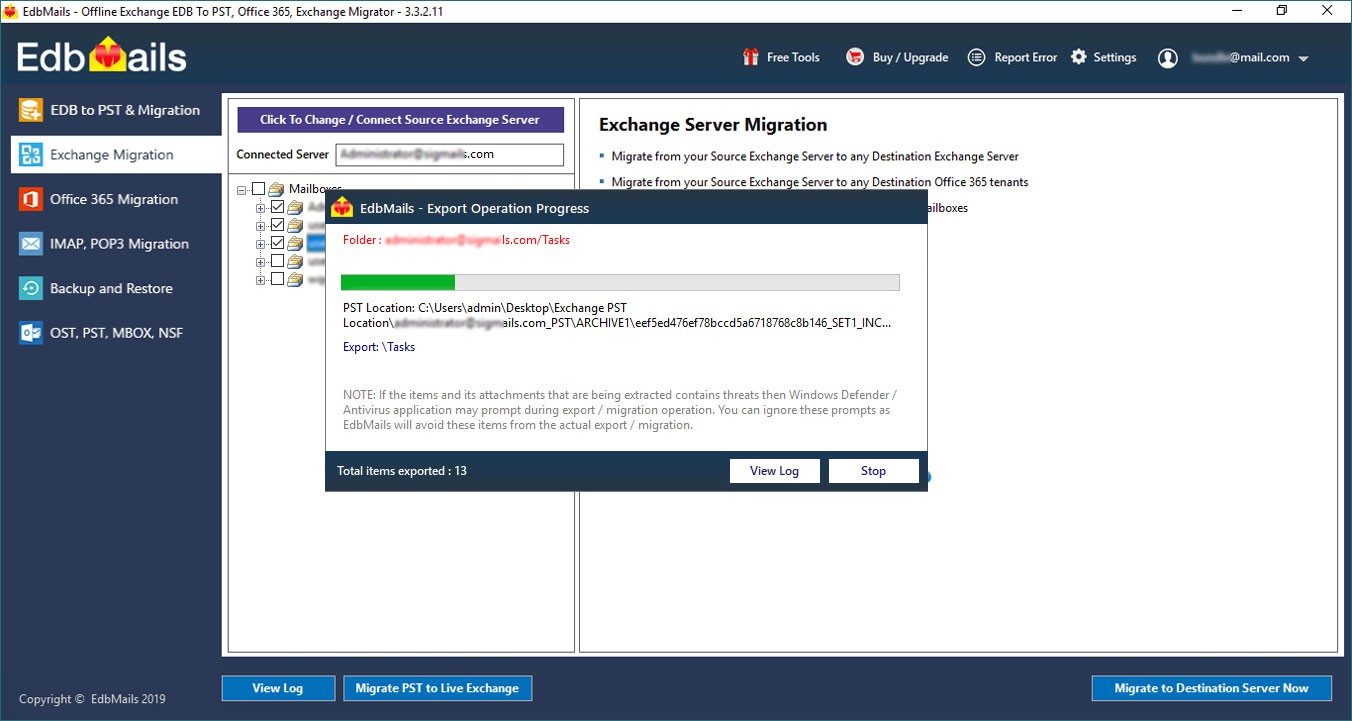Click the Free Tools gift icon
Viewport: 1352px width, 721px height.
[x=751, y=57]
